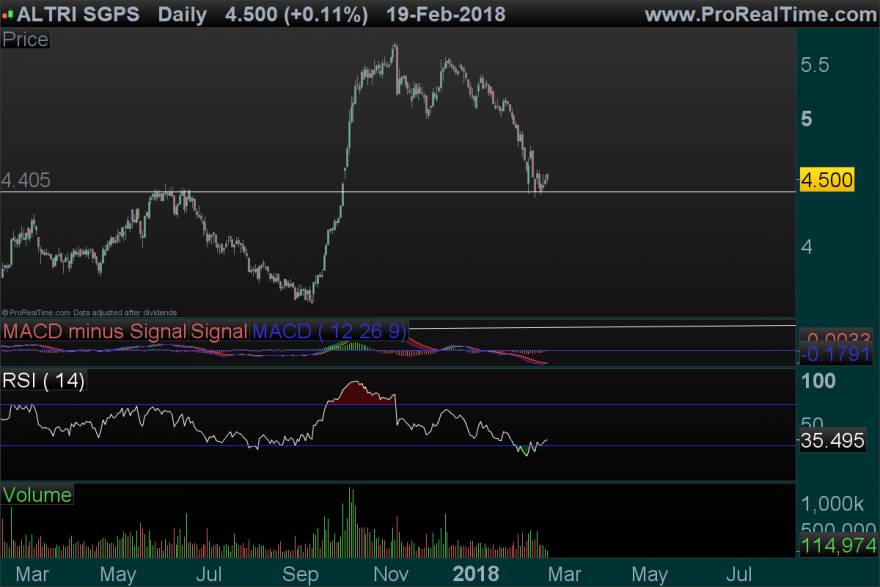
Task: Click the 5.5 price axis value
Action: 814,65
